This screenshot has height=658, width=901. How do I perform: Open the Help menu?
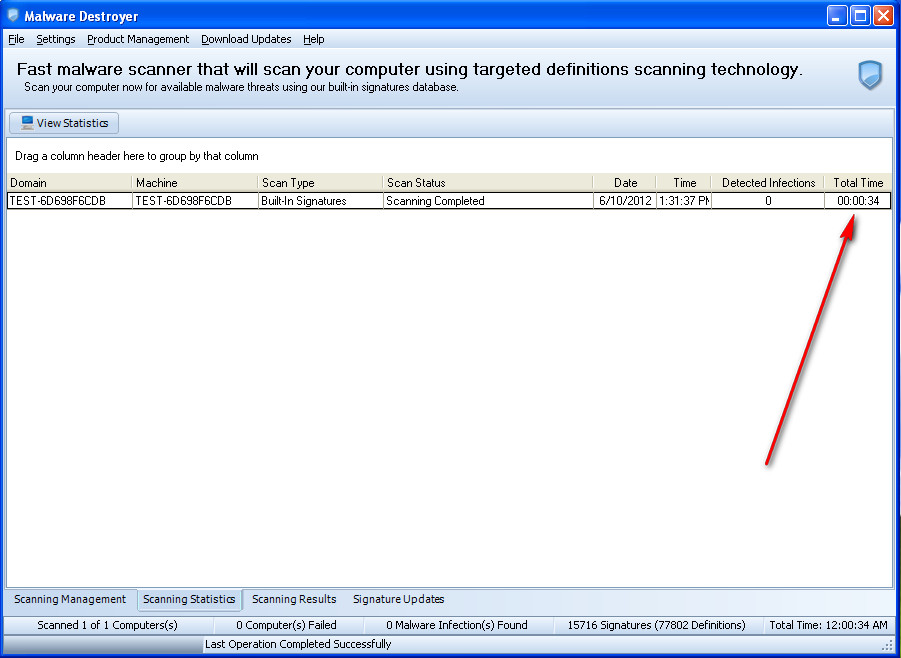pyautogui.click(x=314, y=39)
